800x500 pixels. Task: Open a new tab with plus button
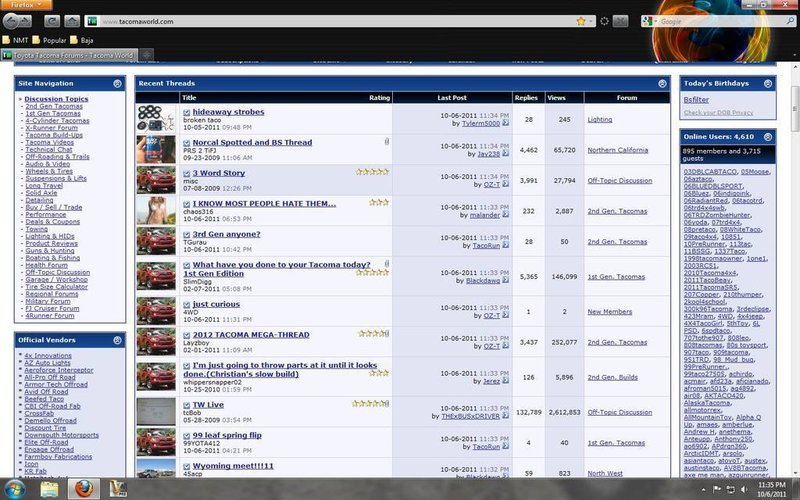tap(146, 55)
